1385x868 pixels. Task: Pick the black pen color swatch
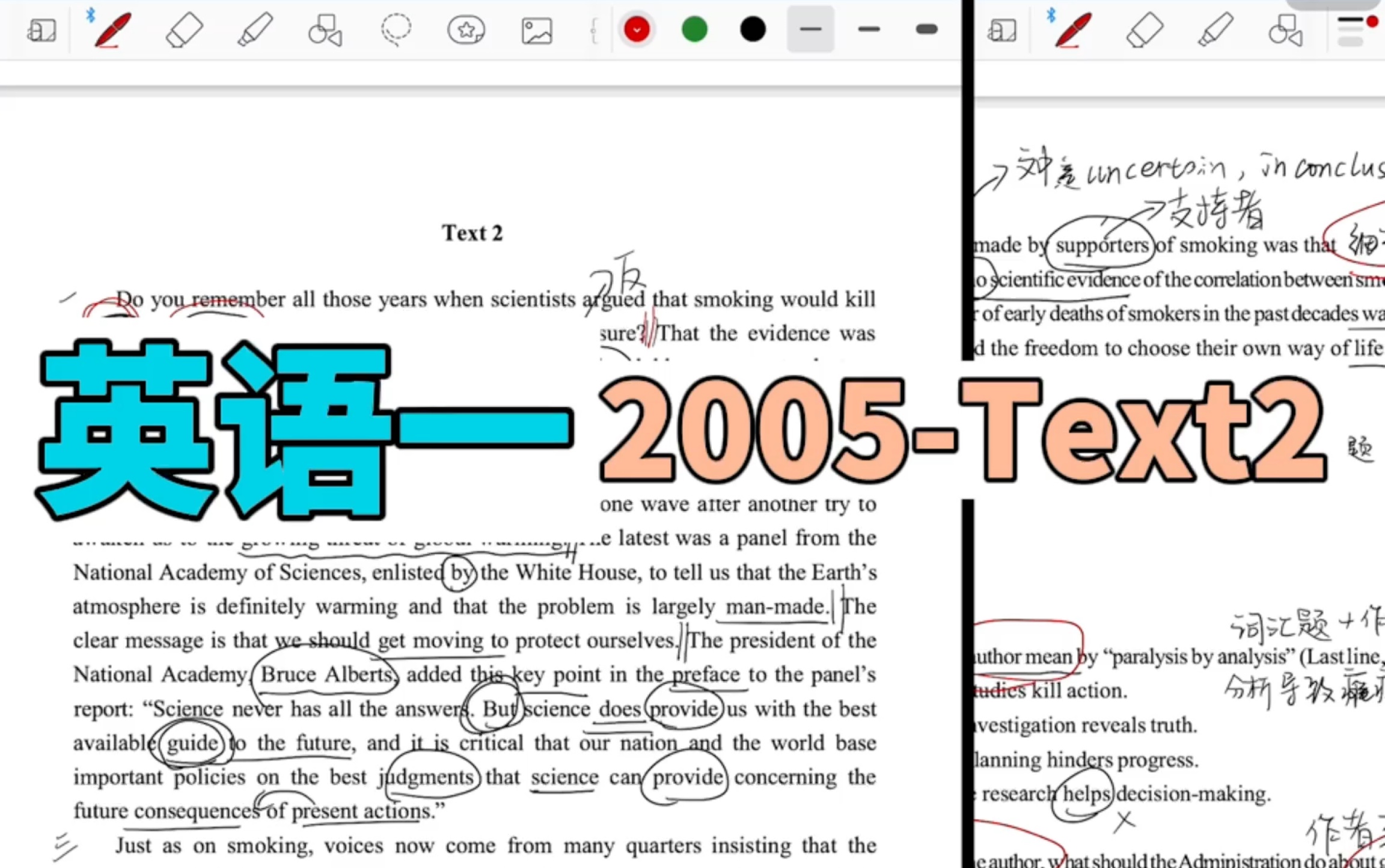point(753,29)
